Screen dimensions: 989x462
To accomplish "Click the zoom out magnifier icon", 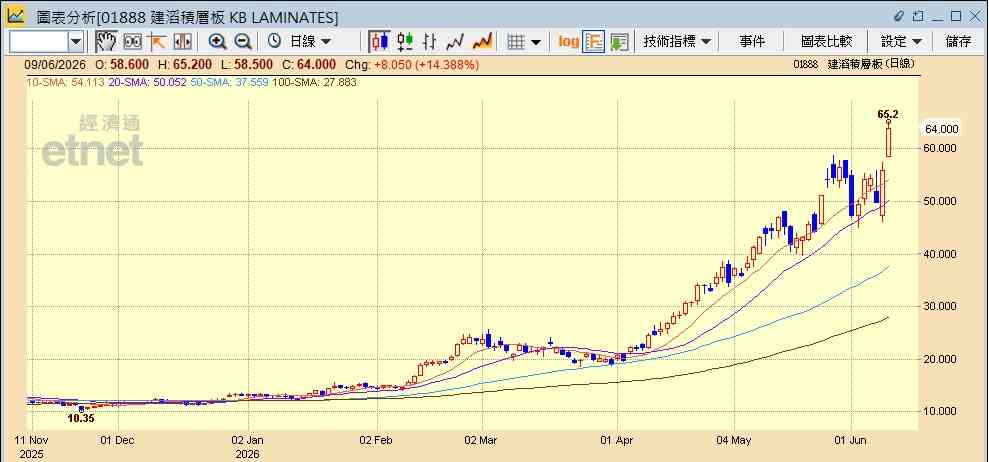I will coord(243,42).
